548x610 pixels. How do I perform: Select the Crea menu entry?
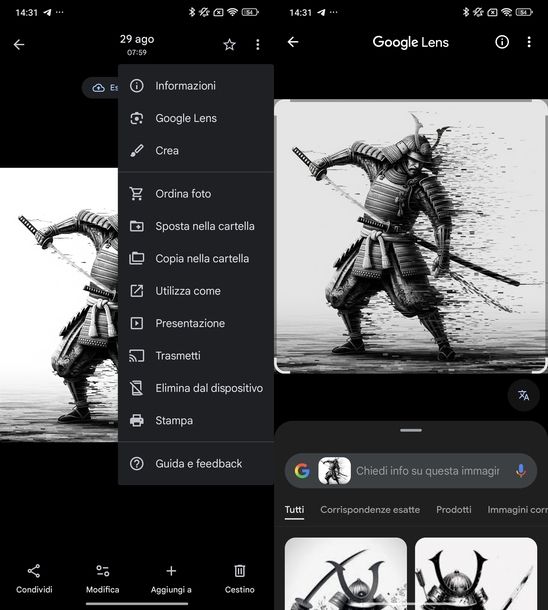pyautogui.click(x=196, y=151)
